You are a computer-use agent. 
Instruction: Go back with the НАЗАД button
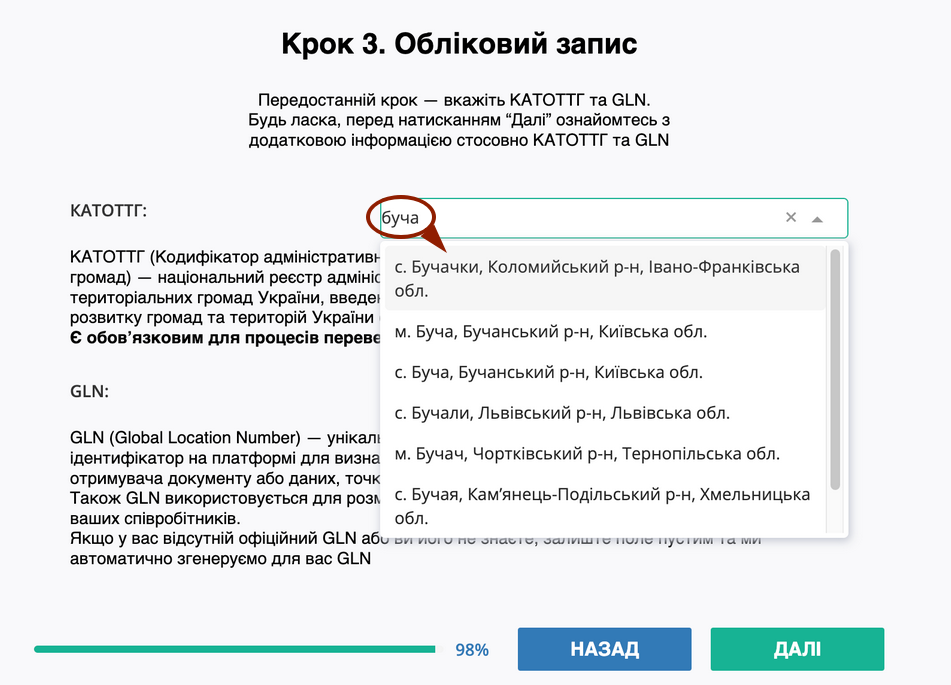pyautogui.click(x=604, y=649)
